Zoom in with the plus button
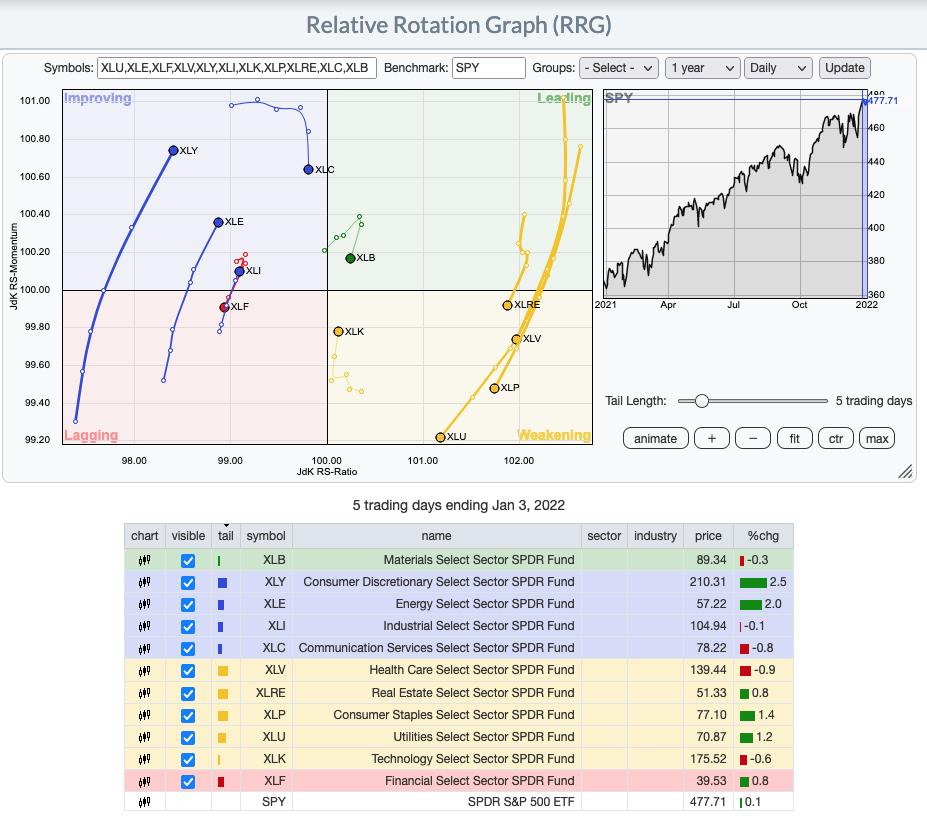 [x=712, y=439]
